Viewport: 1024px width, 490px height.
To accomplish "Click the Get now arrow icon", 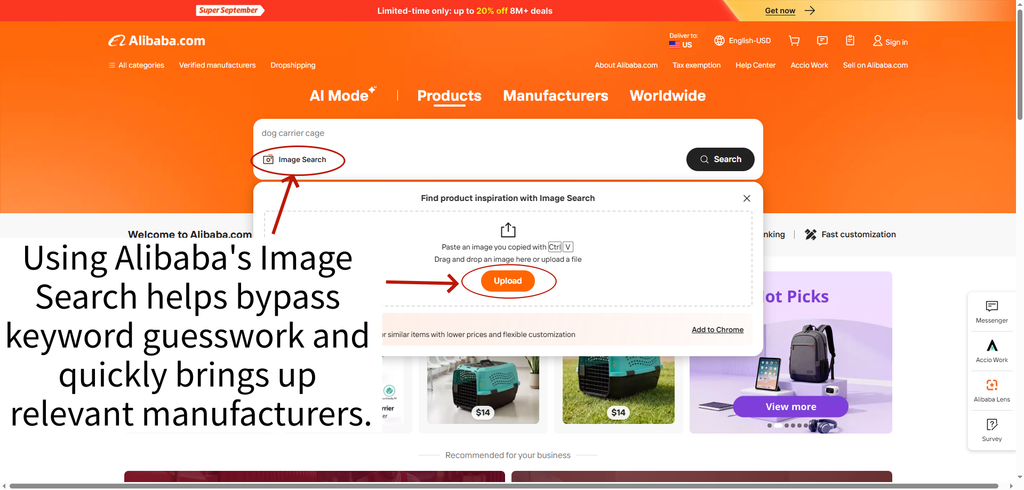I will [x=810, y=10].
